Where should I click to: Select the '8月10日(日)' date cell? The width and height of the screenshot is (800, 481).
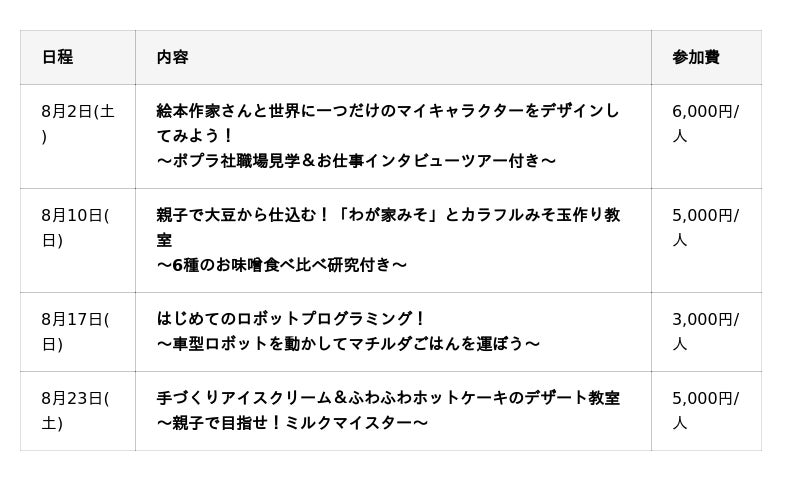[x=75, y=227]
